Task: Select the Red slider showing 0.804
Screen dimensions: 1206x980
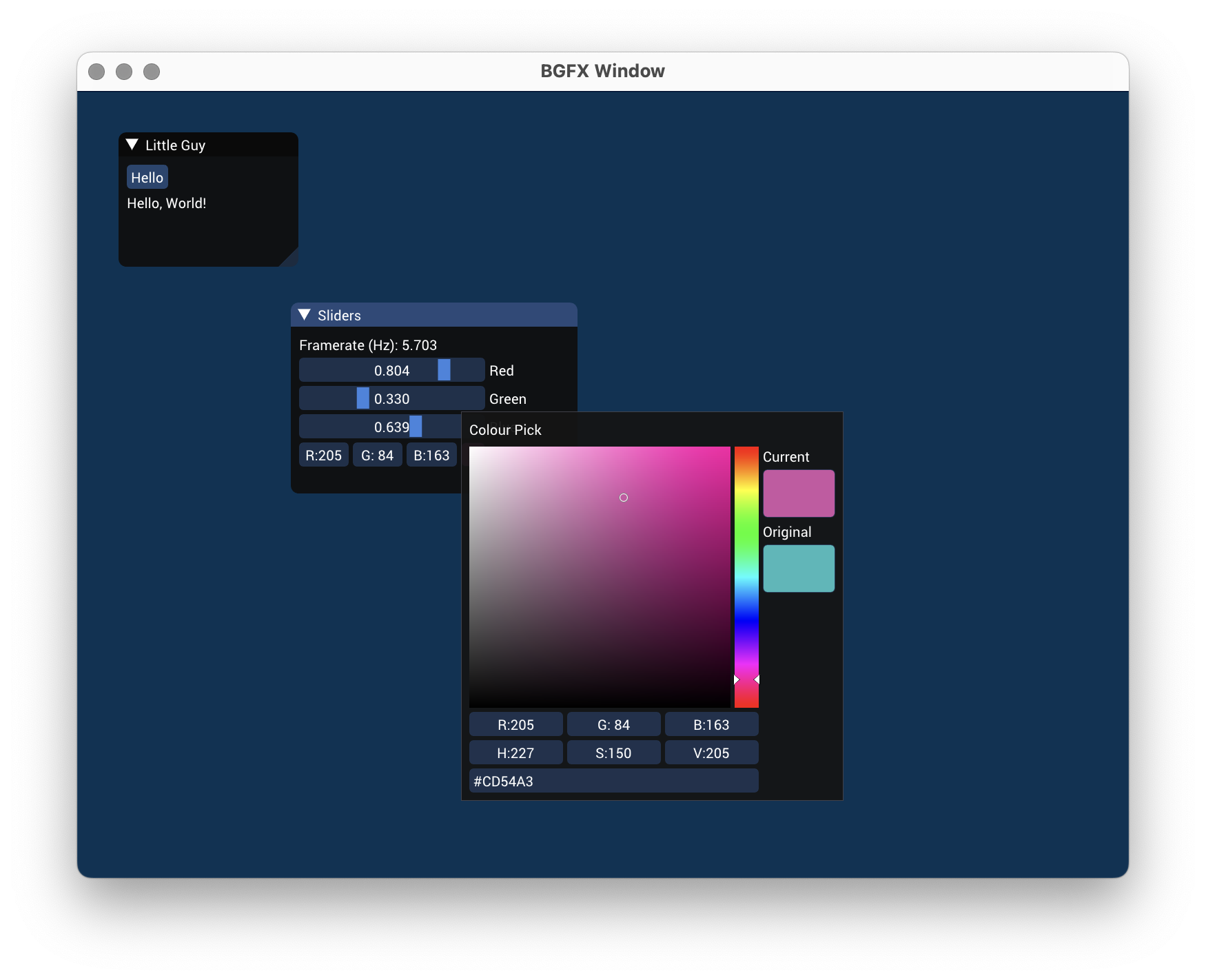Action: [x=391, y=370]
